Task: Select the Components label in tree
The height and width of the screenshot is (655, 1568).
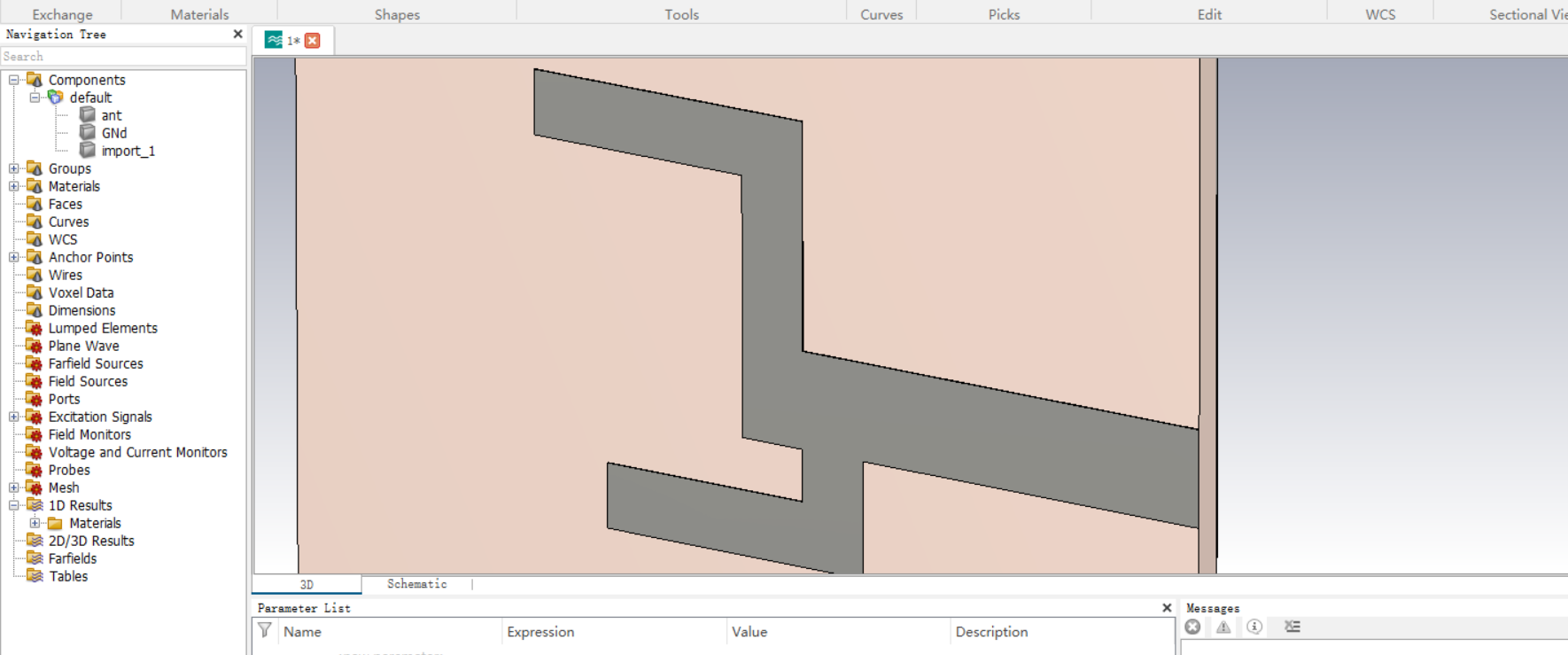Action: [x=87, y=80]
